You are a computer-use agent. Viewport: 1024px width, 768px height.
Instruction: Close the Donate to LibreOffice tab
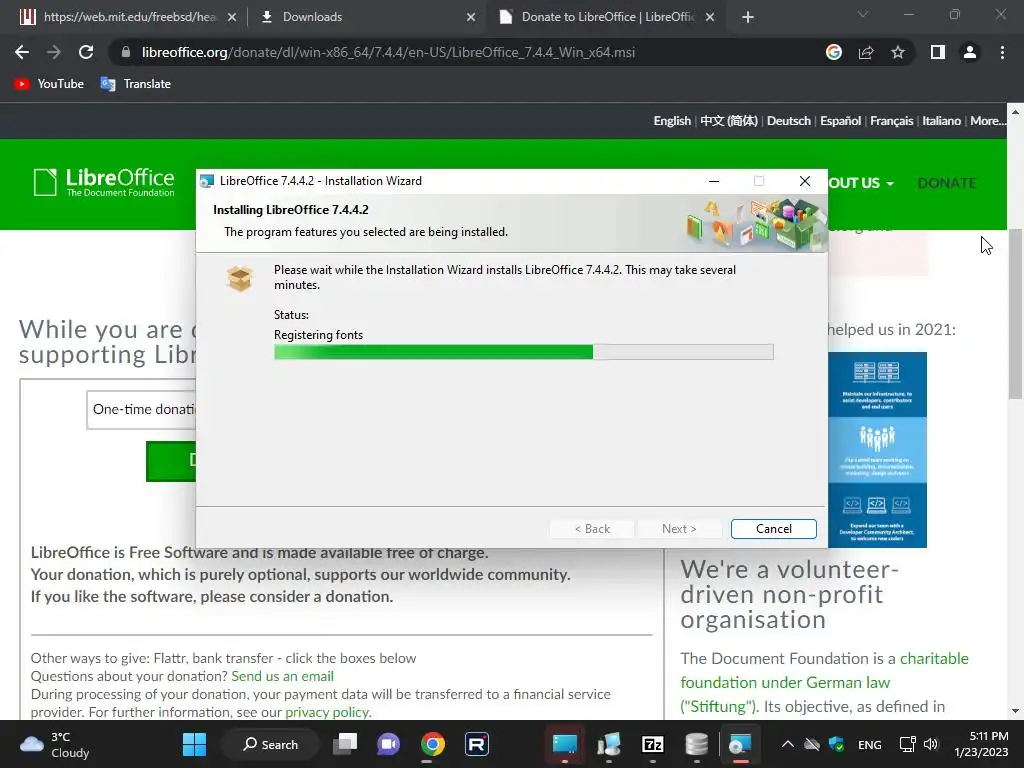tap(710, 17)
